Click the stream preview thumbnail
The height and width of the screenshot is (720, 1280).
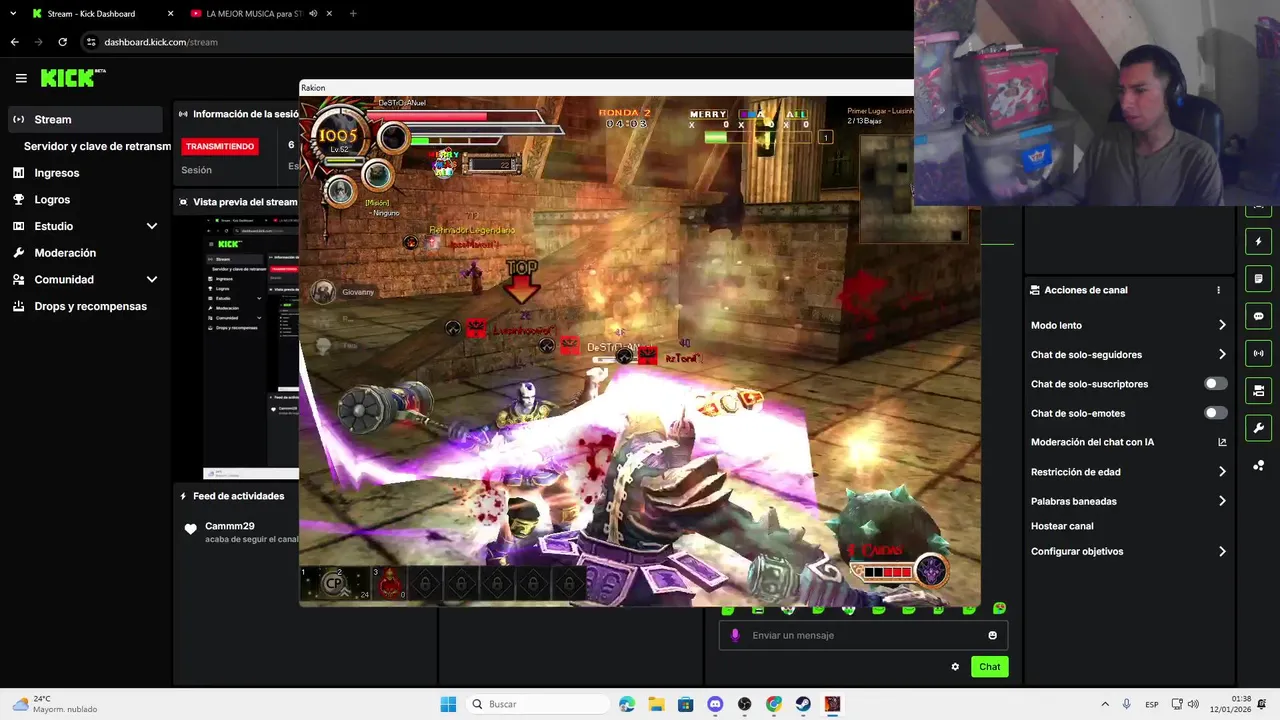point(251,347)
